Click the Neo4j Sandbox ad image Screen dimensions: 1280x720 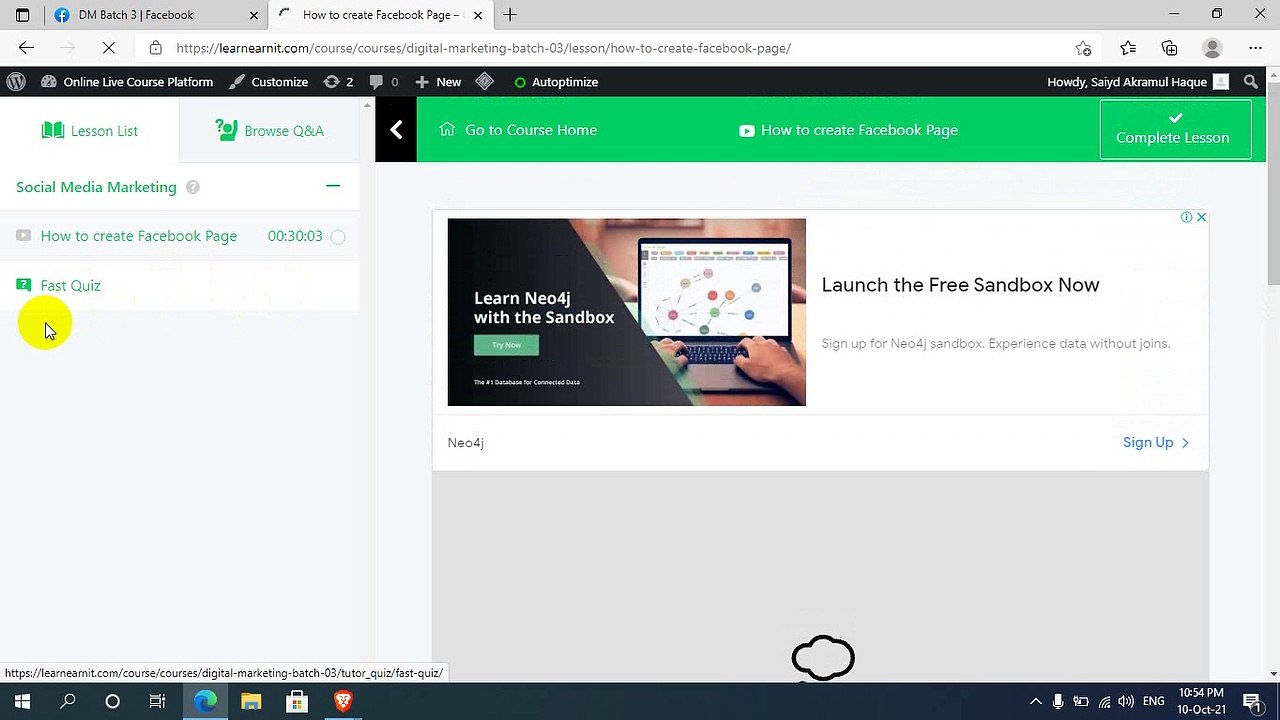(626, 312)
